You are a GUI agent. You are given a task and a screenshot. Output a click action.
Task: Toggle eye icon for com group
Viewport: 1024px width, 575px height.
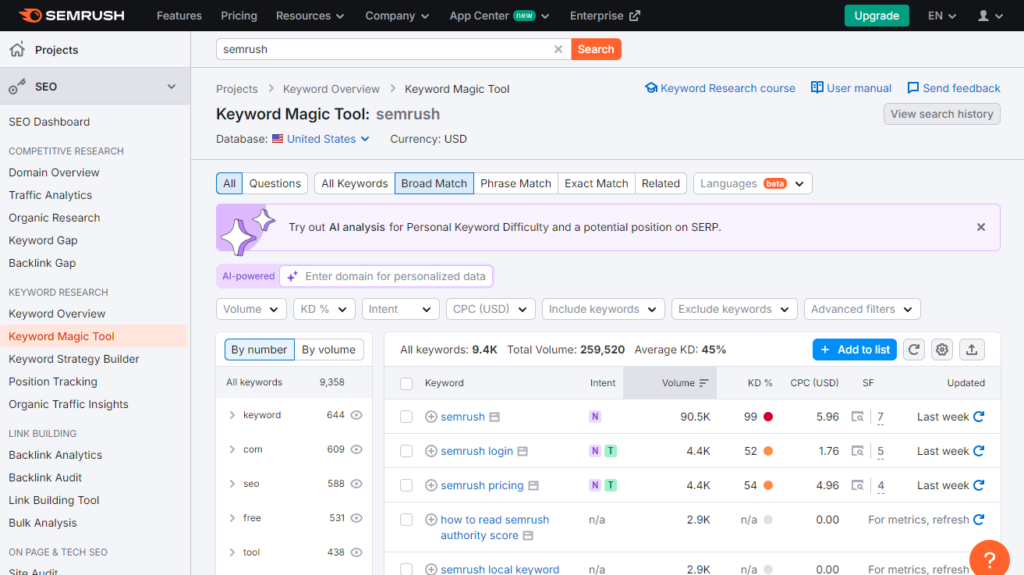click(x=356, y=450)
